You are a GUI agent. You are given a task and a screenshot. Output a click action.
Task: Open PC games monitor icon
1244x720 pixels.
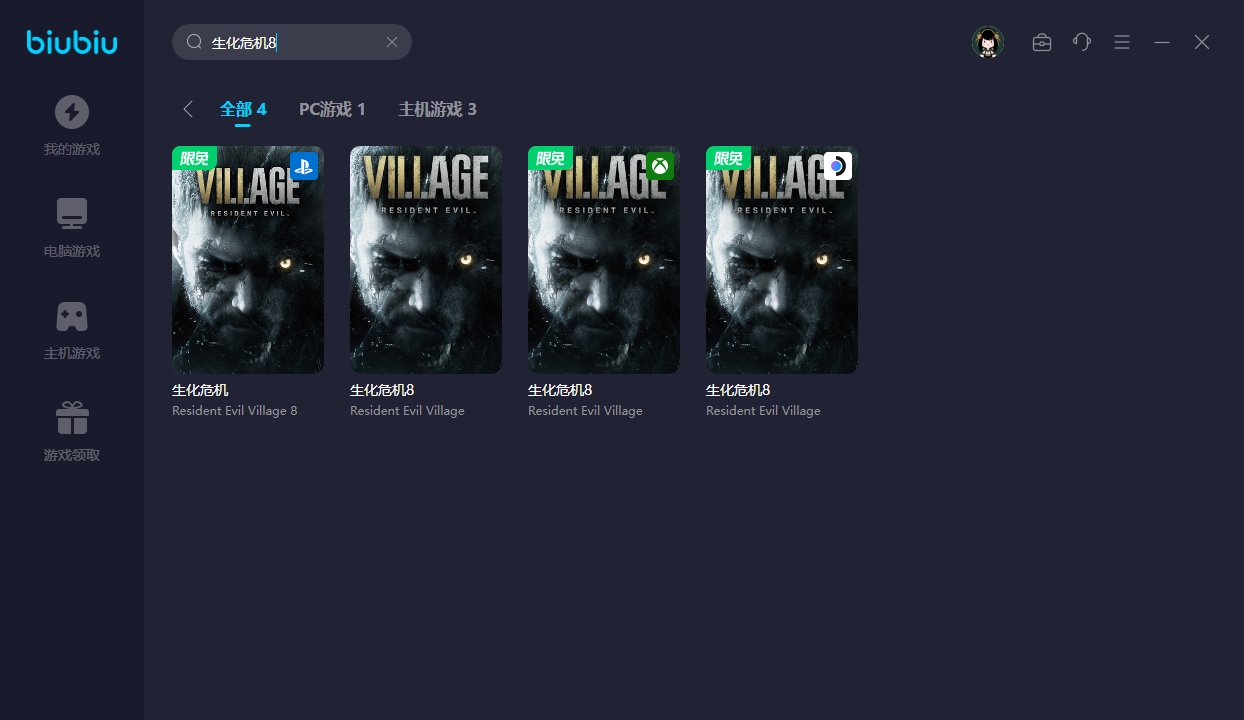(72, 214)
